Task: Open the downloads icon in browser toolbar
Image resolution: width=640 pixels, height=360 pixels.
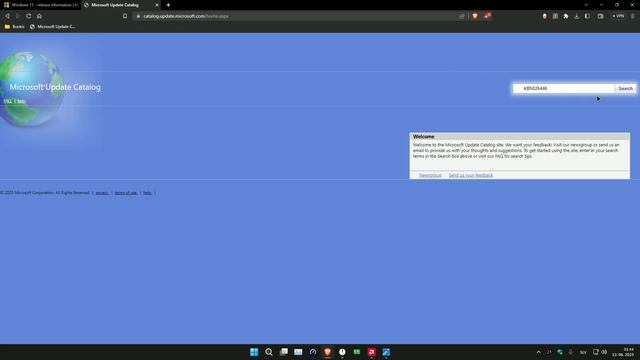Action: (576, 16)
